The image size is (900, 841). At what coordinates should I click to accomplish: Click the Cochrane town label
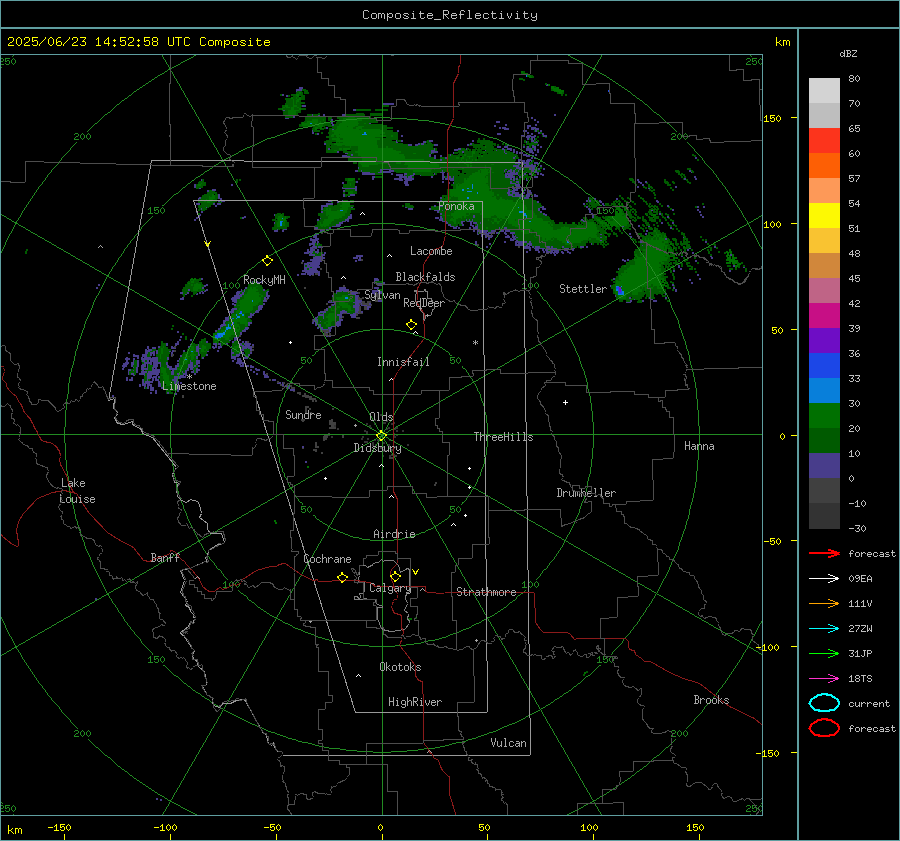click(327, 559)
